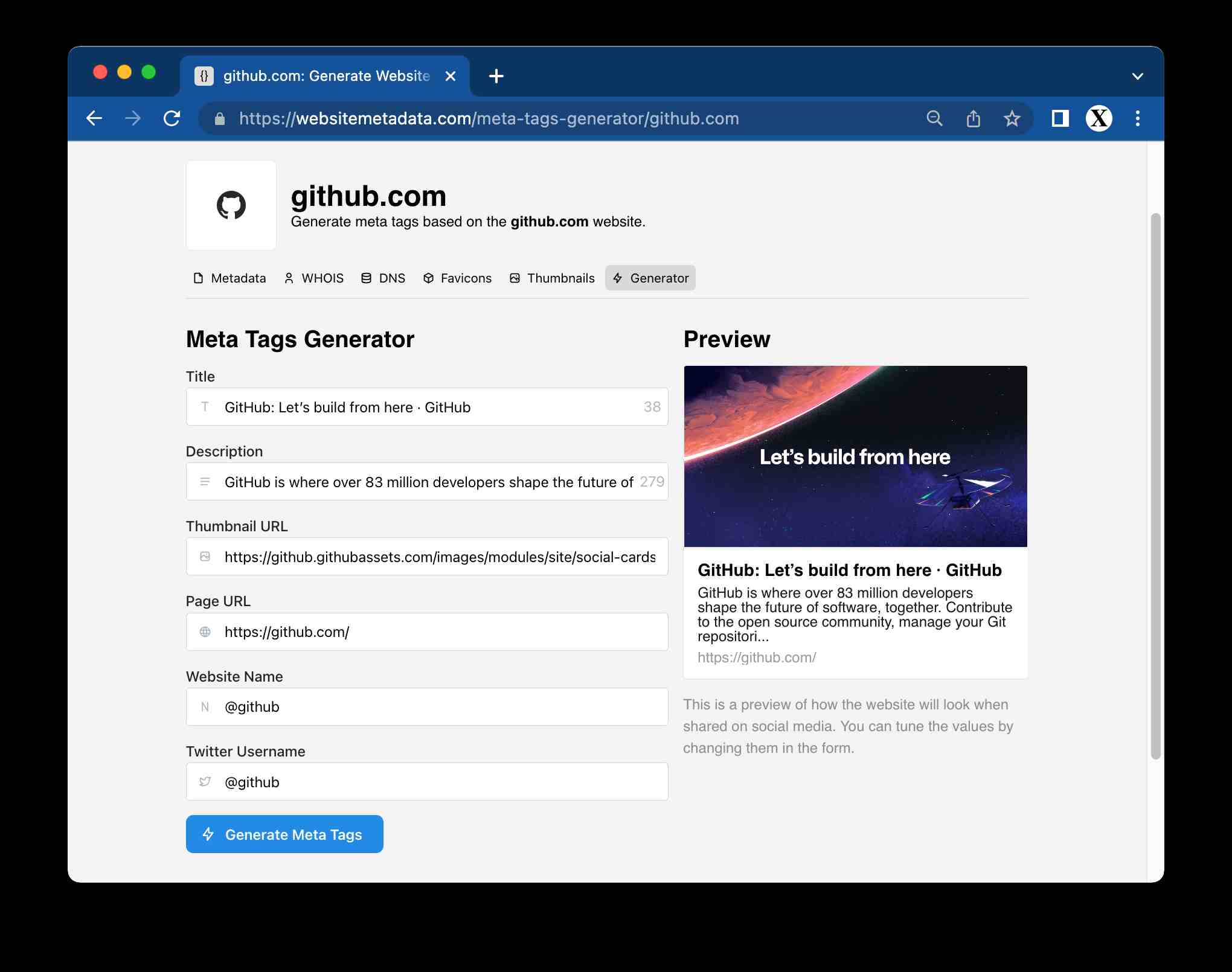This screenshot has width=1232, height=972.
Task: Bookmark page with the star icon
Action: click(1012, 118)
